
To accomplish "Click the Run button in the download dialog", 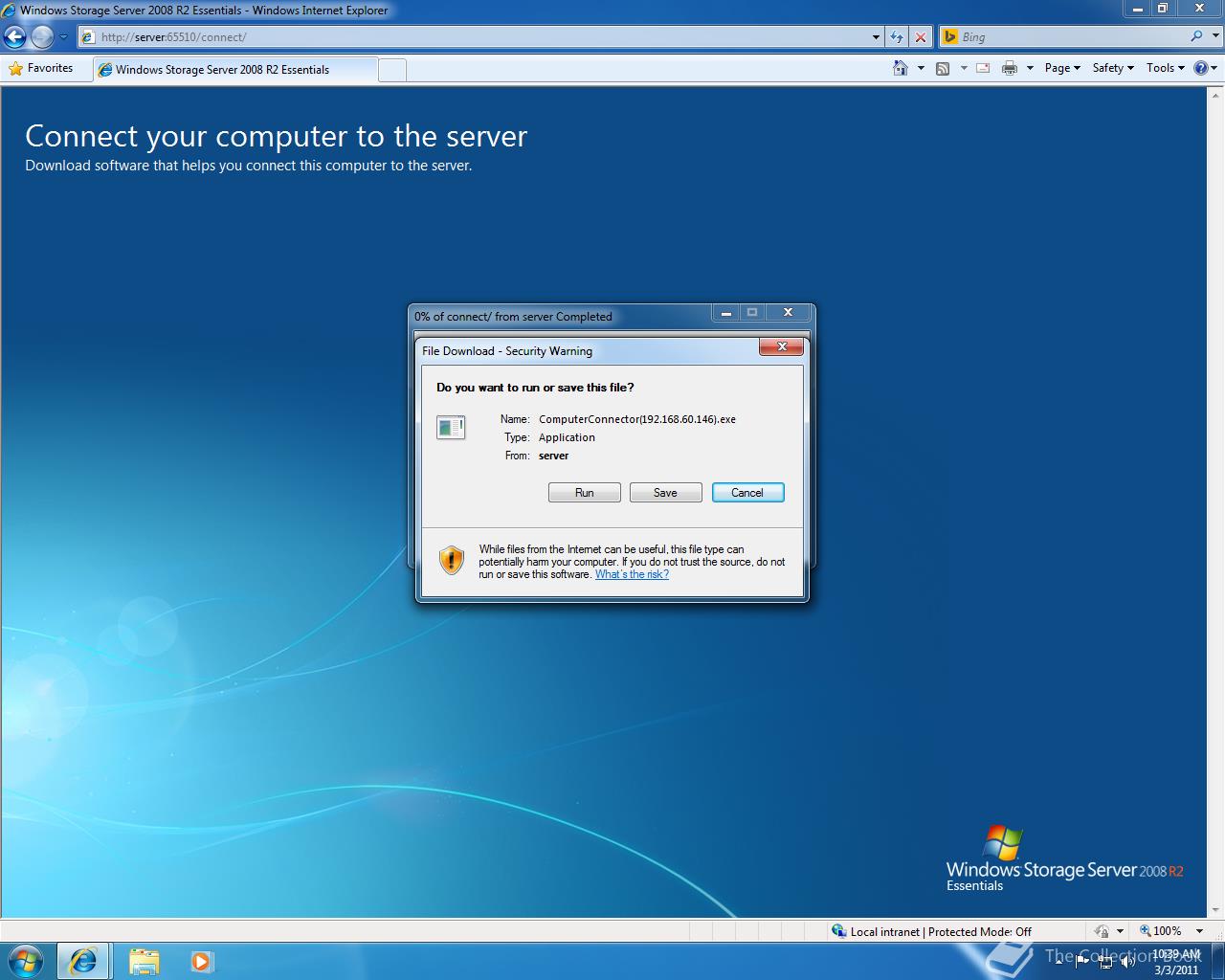I will click(x=584, y=492).
